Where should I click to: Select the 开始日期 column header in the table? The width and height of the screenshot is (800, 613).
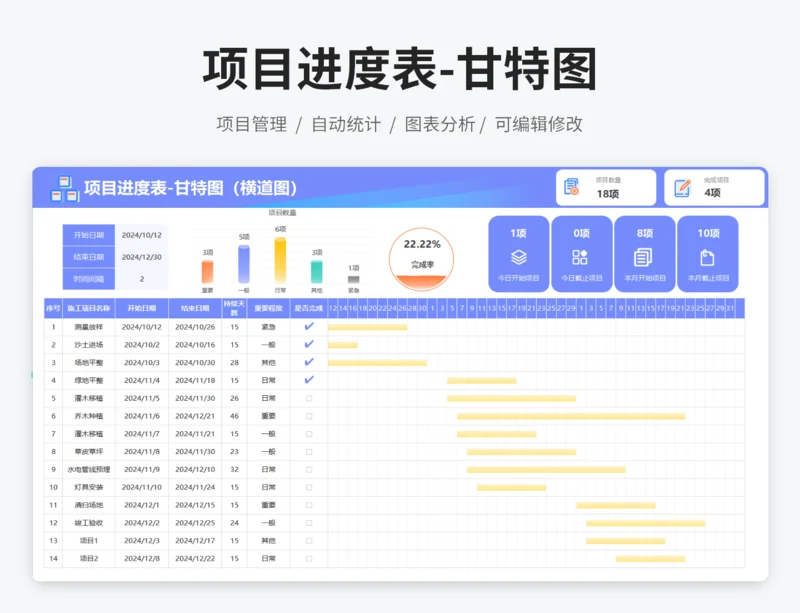click(142, 308)
